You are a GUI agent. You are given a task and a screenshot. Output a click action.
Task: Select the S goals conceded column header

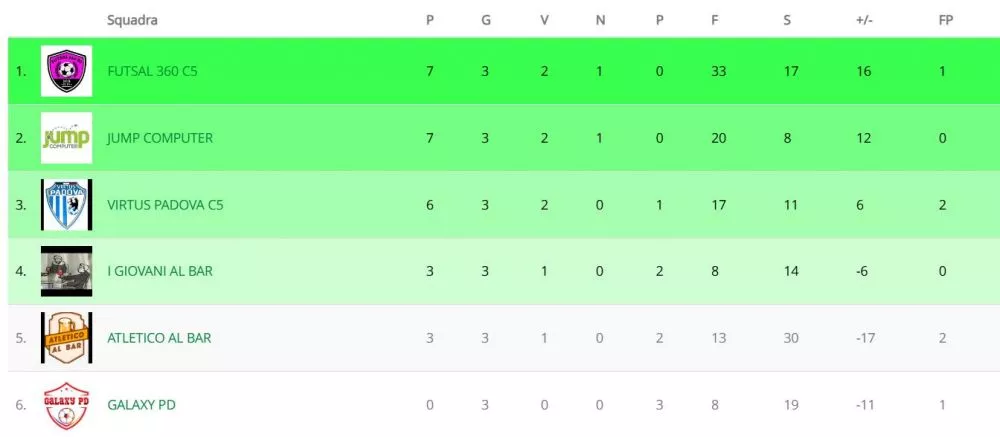coord(787,20)
